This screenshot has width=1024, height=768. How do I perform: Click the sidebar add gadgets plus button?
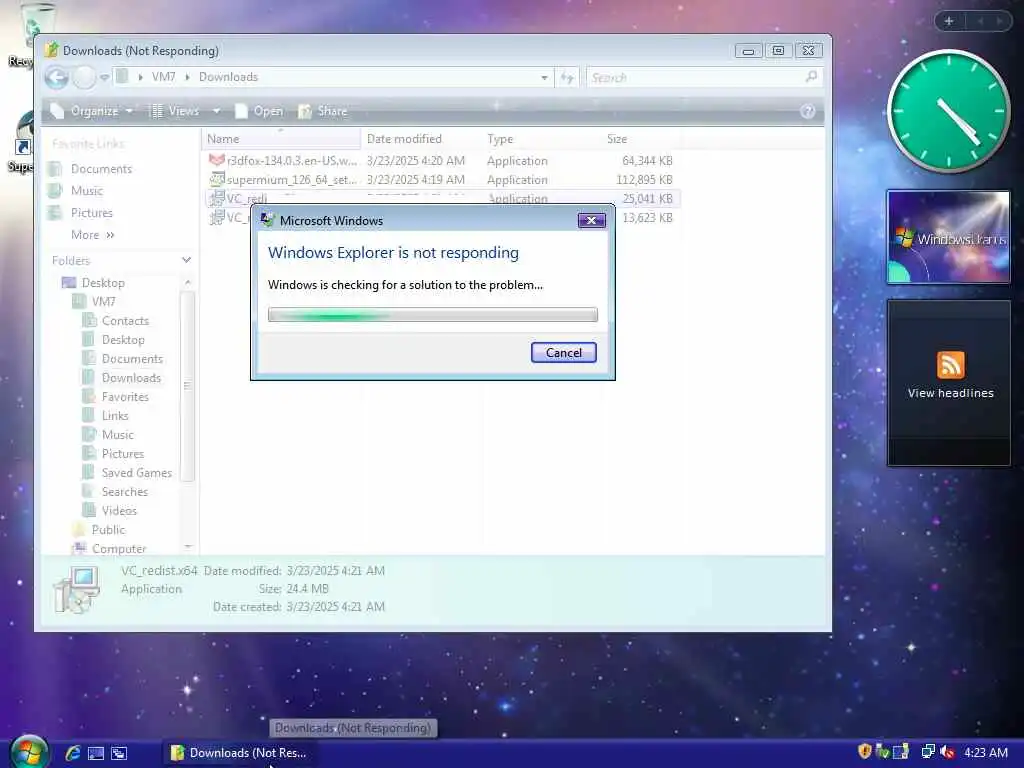tap(949, 21)
